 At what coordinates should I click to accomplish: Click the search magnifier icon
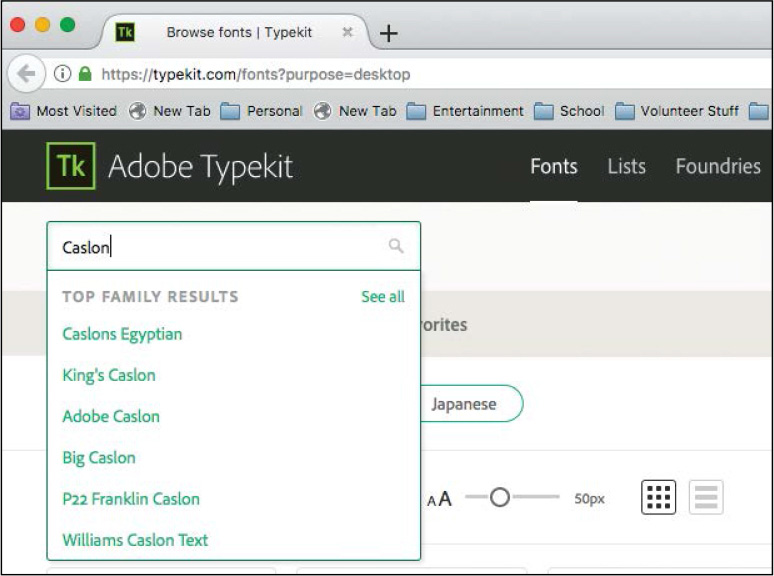coord(396,245)
